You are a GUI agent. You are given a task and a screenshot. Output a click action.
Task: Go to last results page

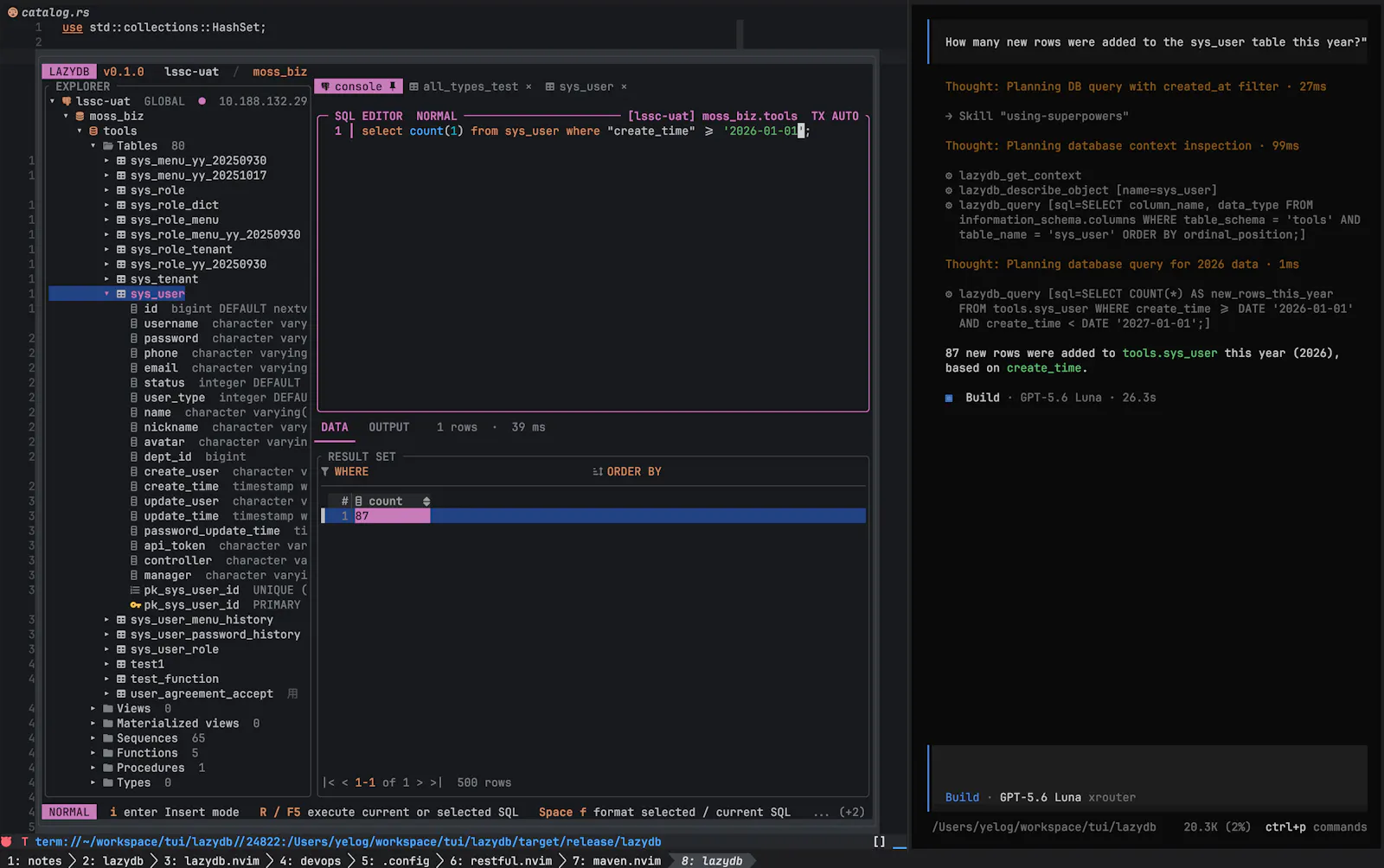pos(437,782)
